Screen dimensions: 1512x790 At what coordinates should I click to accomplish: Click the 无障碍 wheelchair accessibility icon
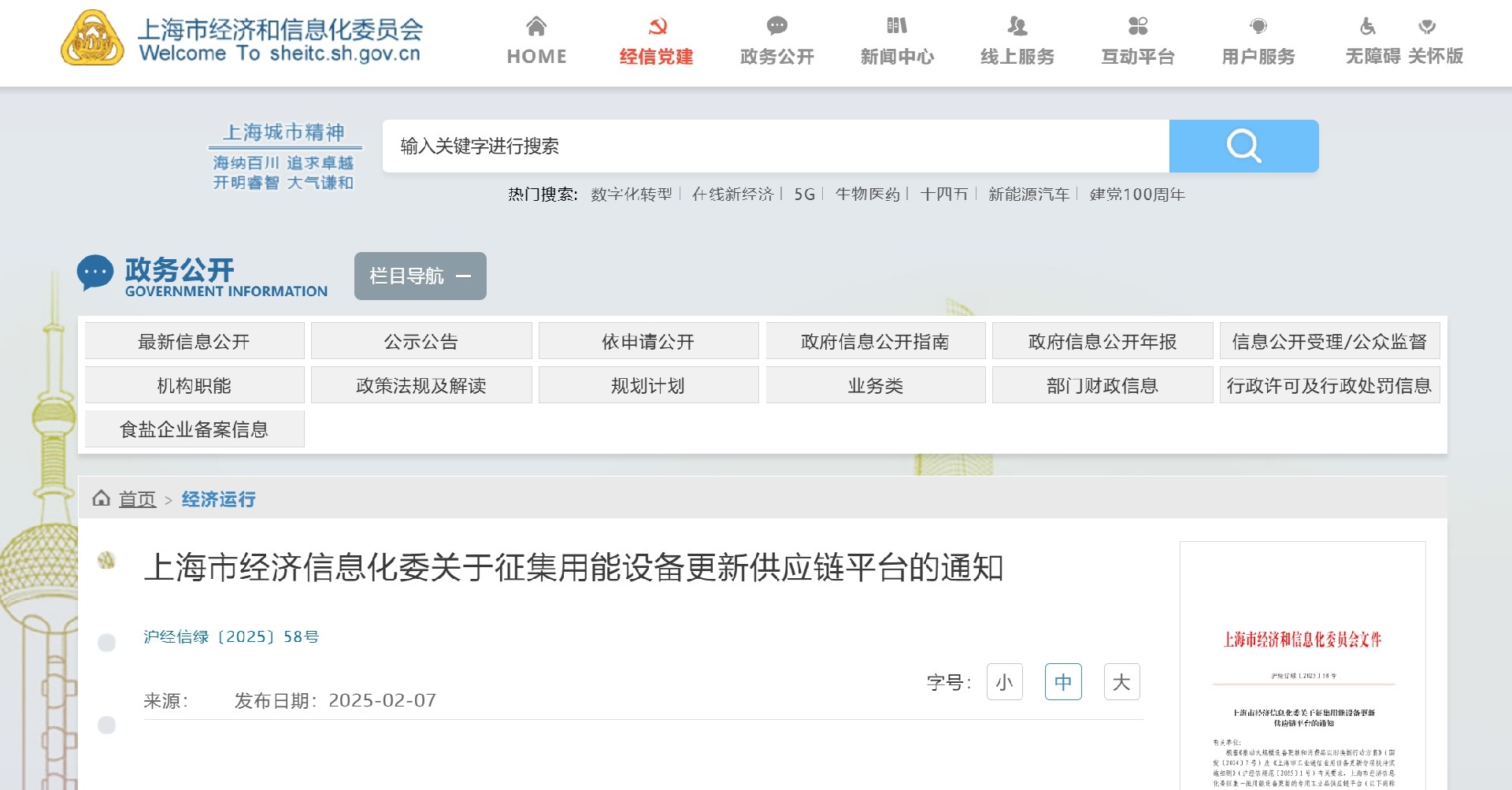coord(1368,27)
